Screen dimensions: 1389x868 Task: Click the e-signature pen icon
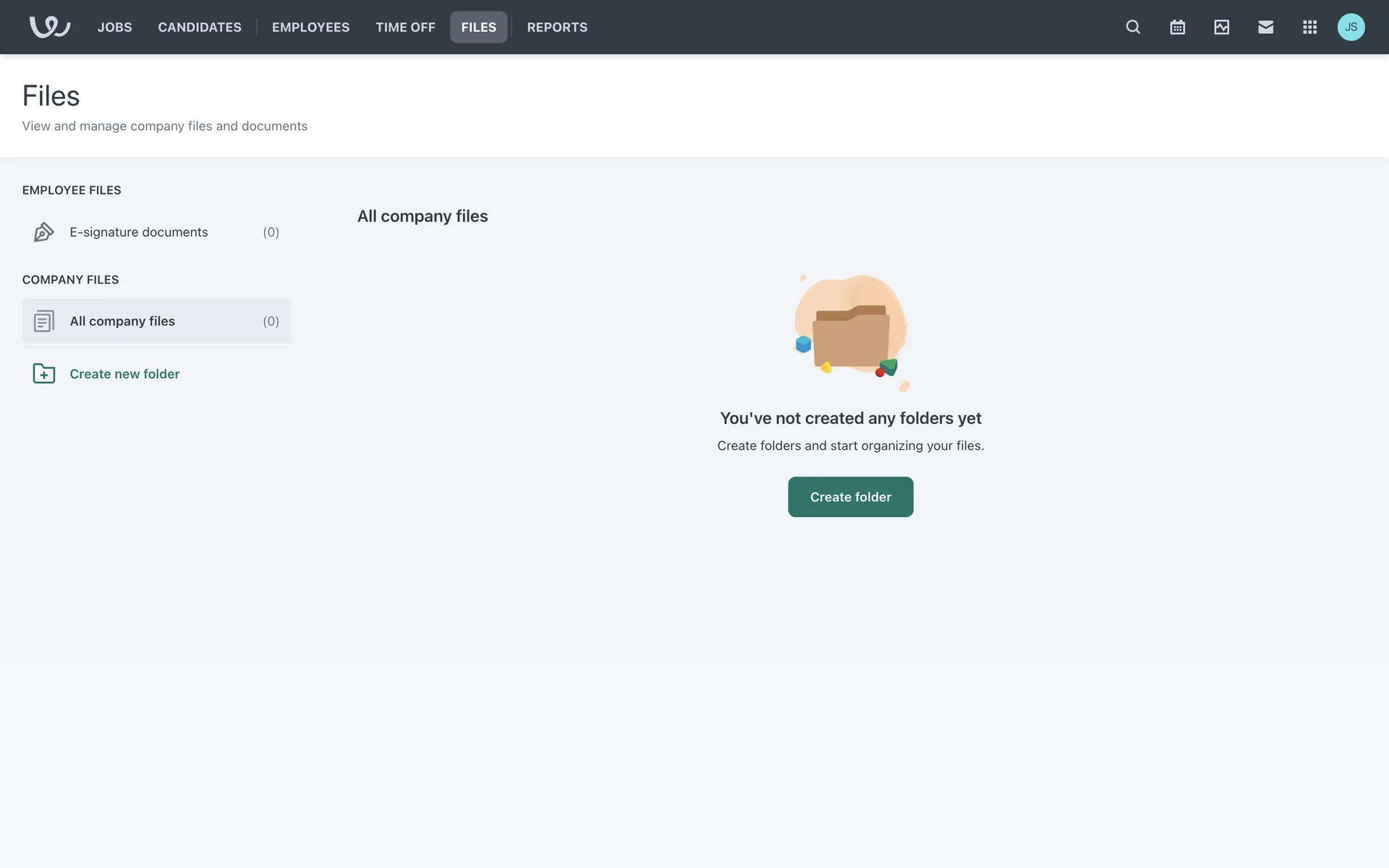click(x=43, y=232)
